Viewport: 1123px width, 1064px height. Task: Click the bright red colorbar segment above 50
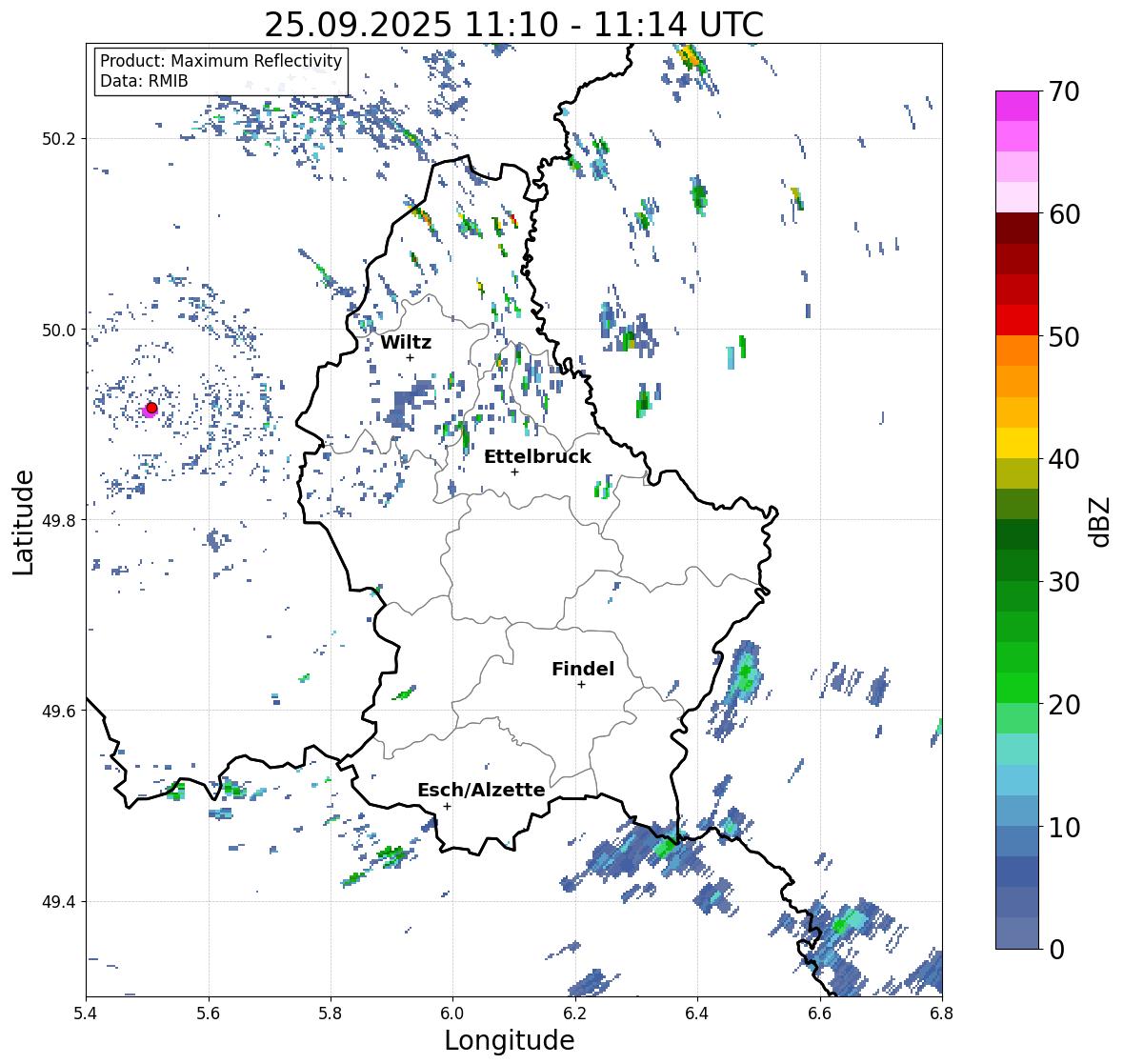[x=1017, y=320]
